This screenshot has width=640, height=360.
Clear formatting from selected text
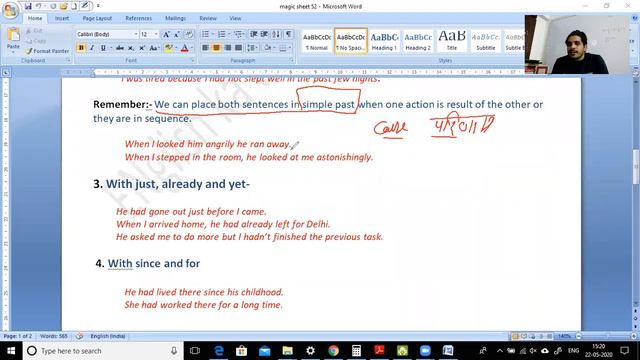[189, 35]
